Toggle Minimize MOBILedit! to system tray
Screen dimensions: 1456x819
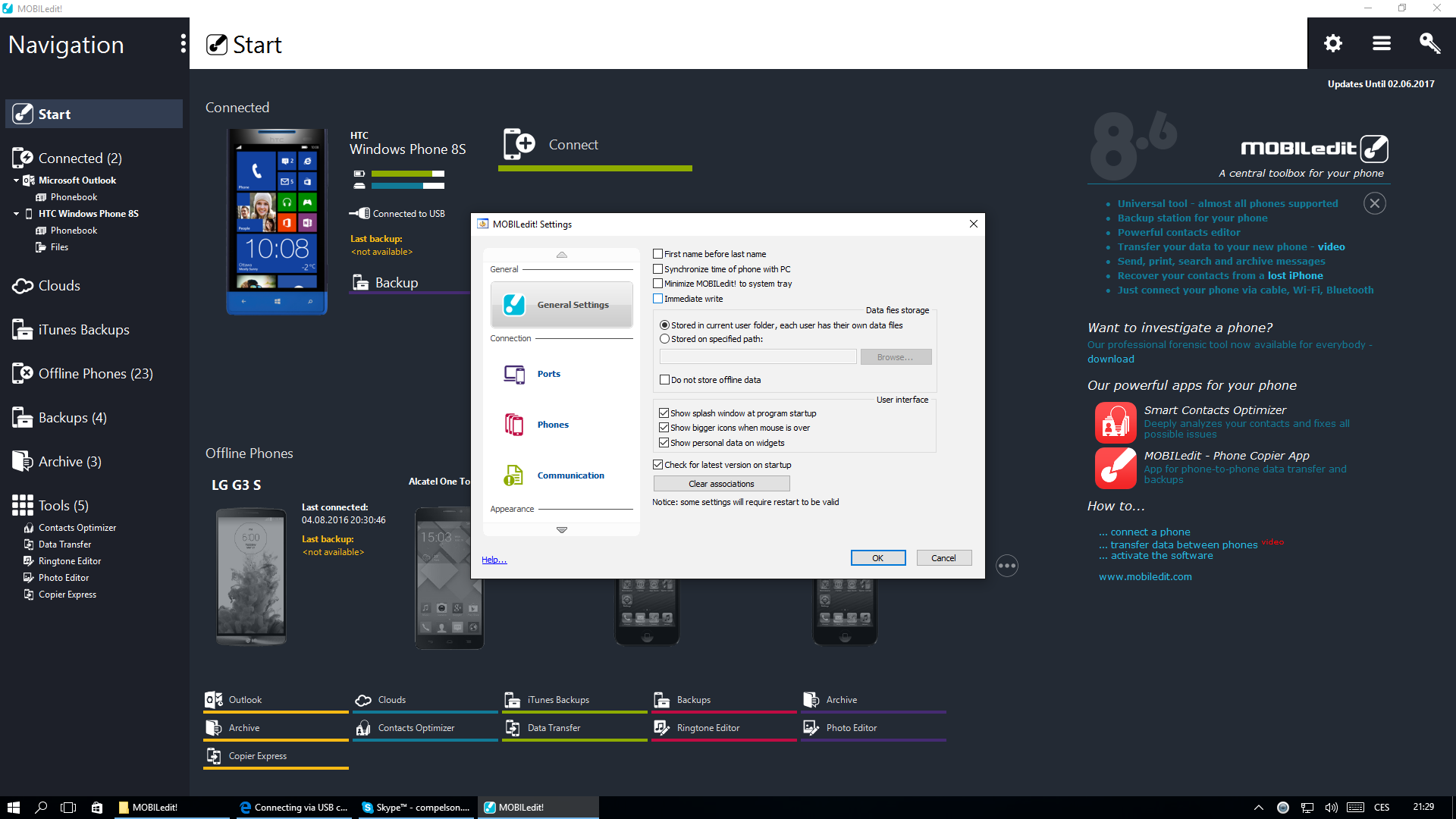658,284
